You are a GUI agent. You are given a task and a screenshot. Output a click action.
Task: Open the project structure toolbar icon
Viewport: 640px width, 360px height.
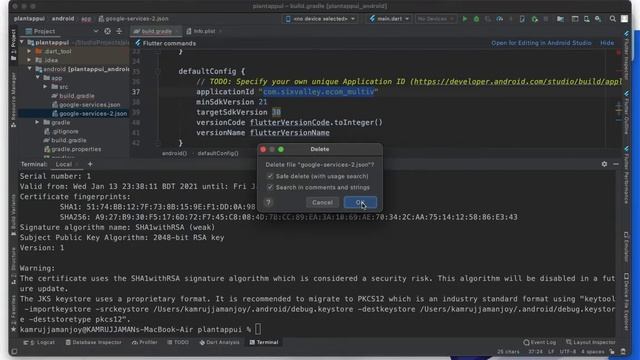click(x=560, y=19)
